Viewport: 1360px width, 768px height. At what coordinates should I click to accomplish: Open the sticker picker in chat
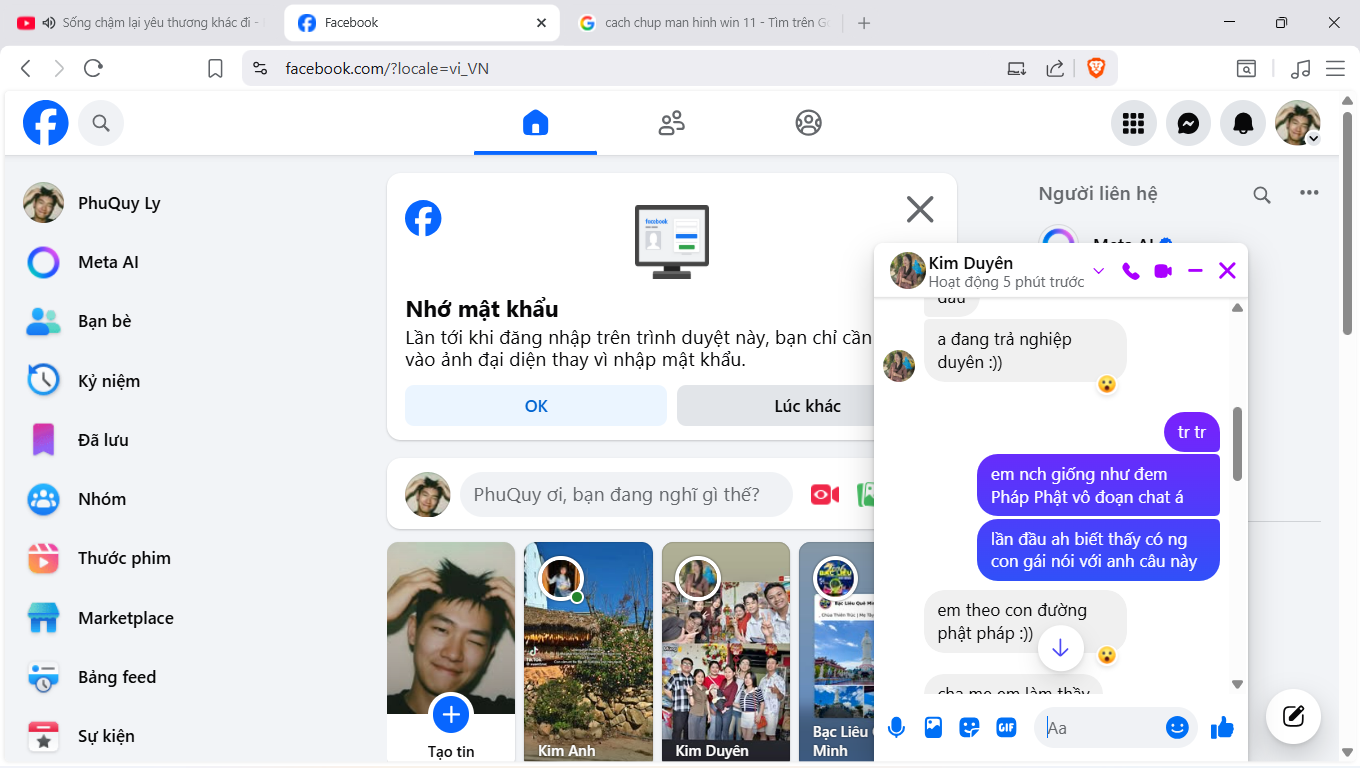(x=969, y=727)
